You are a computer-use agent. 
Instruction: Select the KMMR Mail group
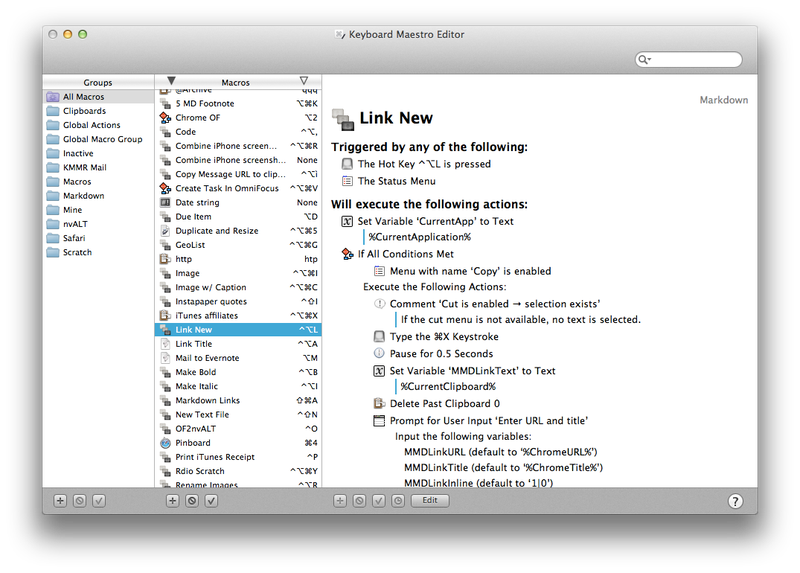pos(98,167)
